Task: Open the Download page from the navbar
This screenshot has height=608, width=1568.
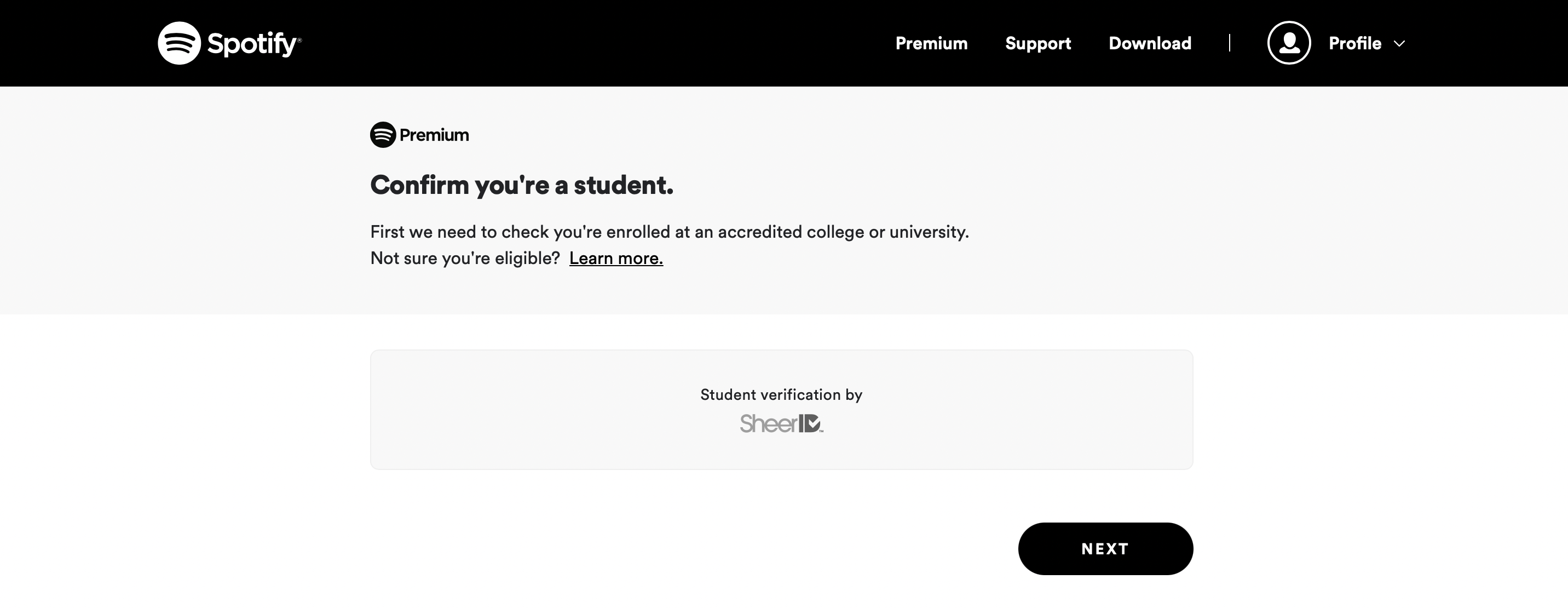Action: pyautogui.click(x=1149, y=43)
